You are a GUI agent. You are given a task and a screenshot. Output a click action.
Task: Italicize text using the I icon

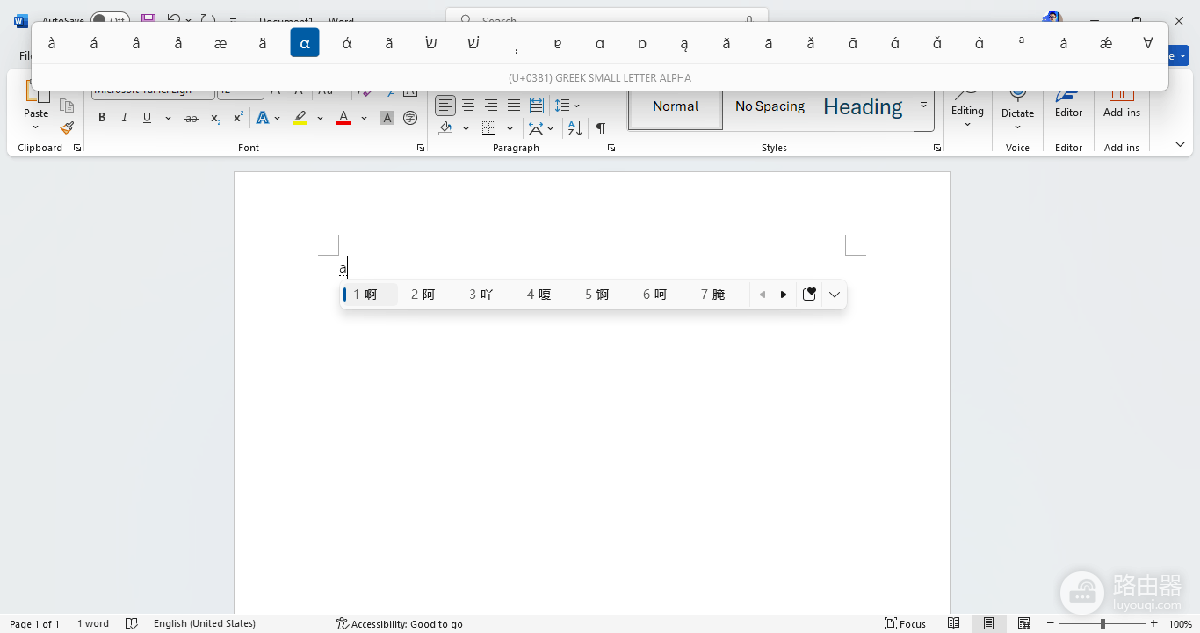coord(125,118)
